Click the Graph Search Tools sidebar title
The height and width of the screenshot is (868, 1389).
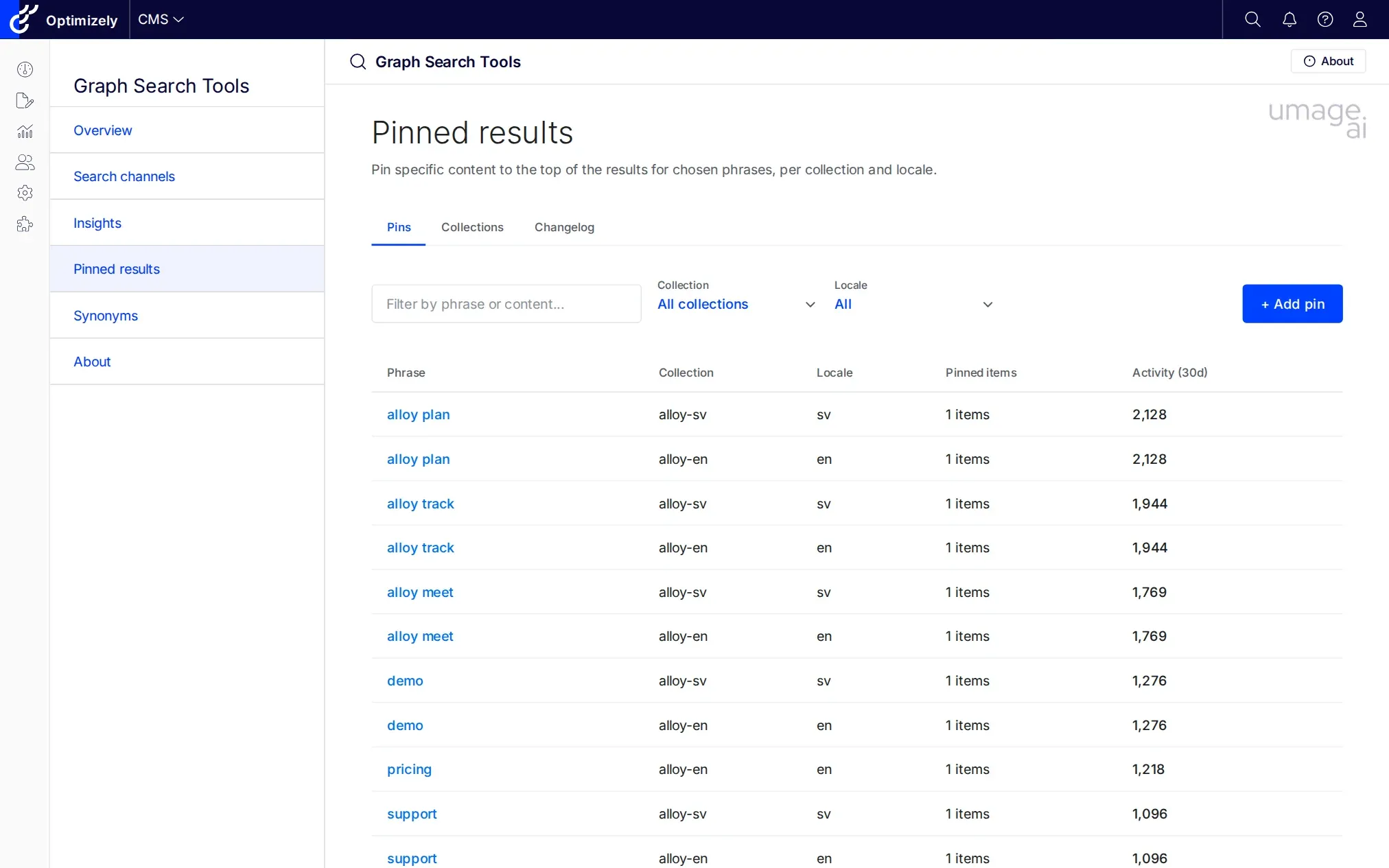click(x=161, y=86)
